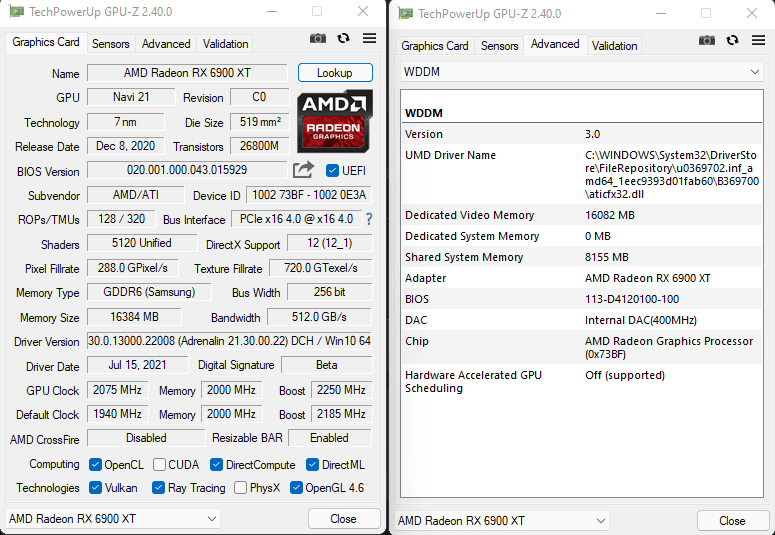Click GPU-Z app icon in left title bar
775x535 pixels.
point(16,11)
